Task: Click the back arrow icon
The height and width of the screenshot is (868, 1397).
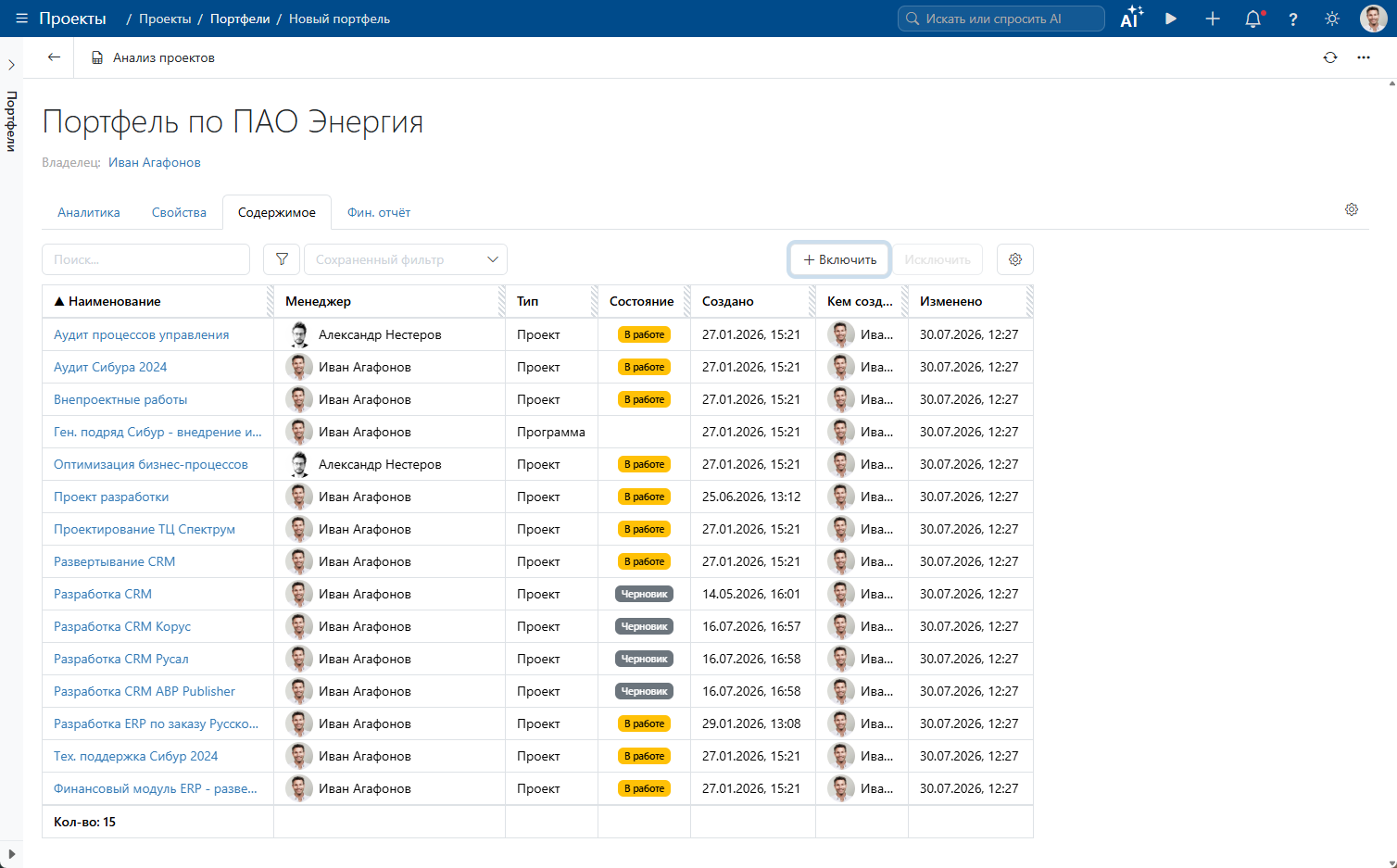Action: [x=54, y=57]
